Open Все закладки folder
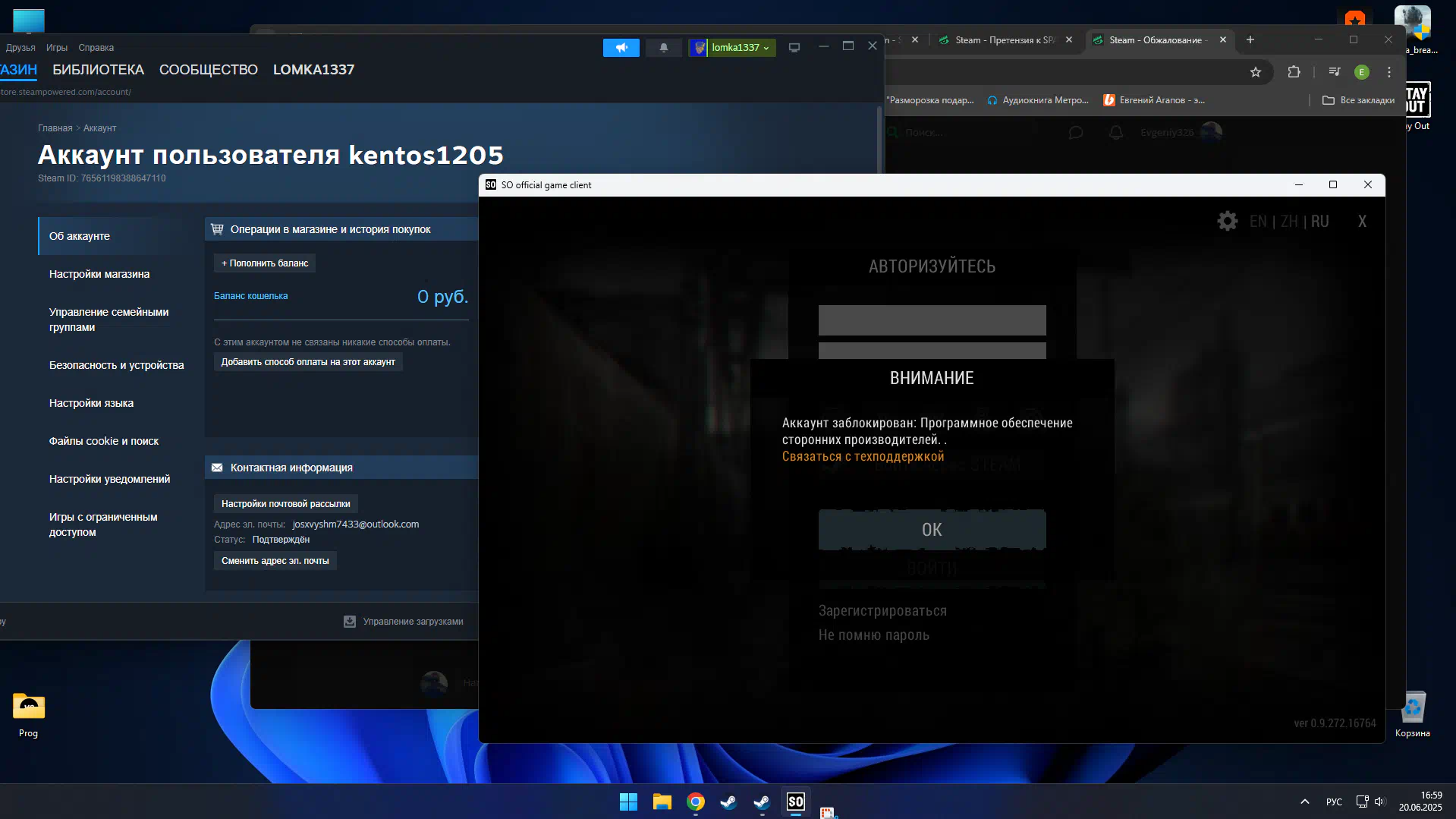1456x819 pixels. click(1358, 100)
